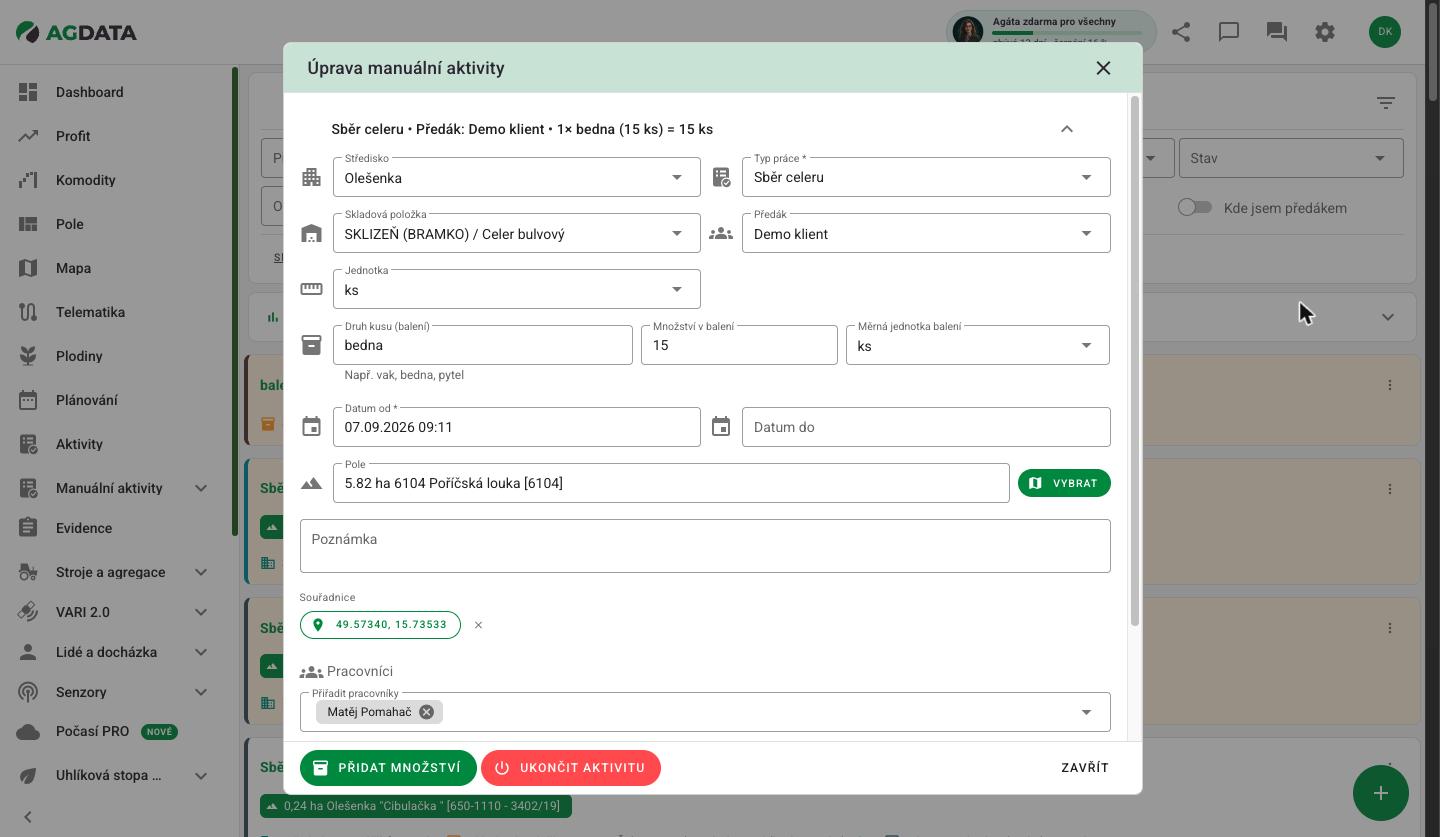Open the Přiřadit pracovníky dropdown arrow
This screenshot has width=1440, height=837.
click(1086, 712)
